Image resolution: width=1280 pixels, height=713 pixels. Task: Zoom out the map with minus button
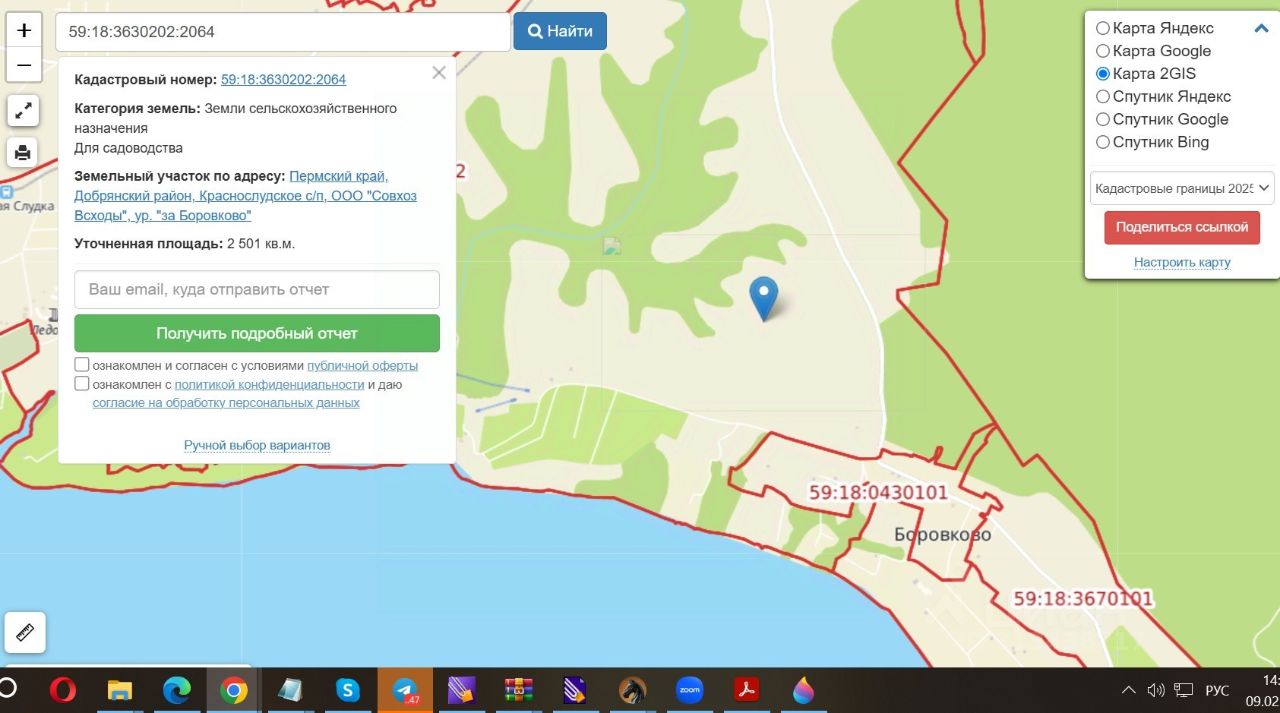(x=24, y=65)
